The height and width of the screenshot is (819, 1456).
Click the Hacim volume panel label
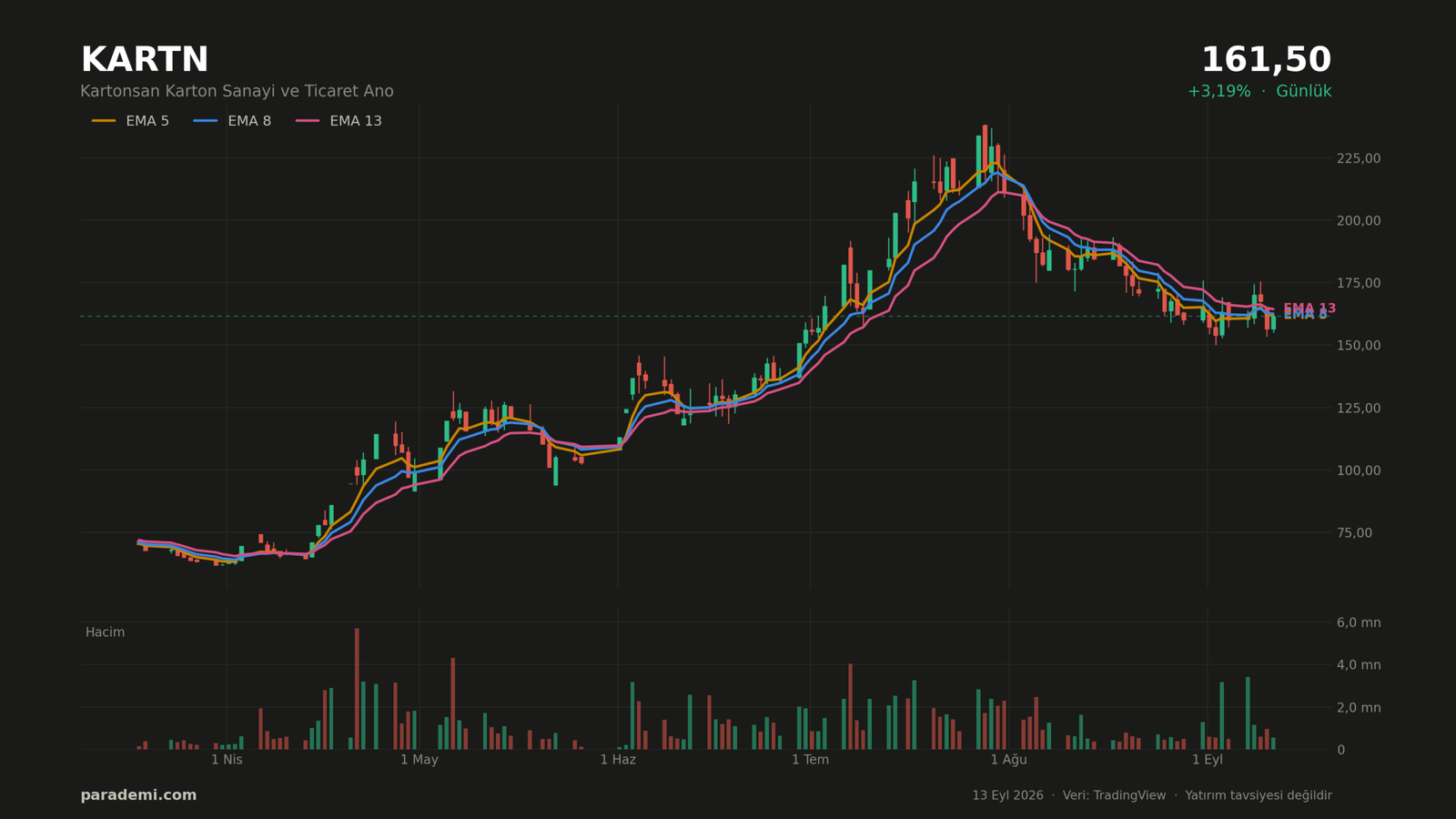[105, 632]
